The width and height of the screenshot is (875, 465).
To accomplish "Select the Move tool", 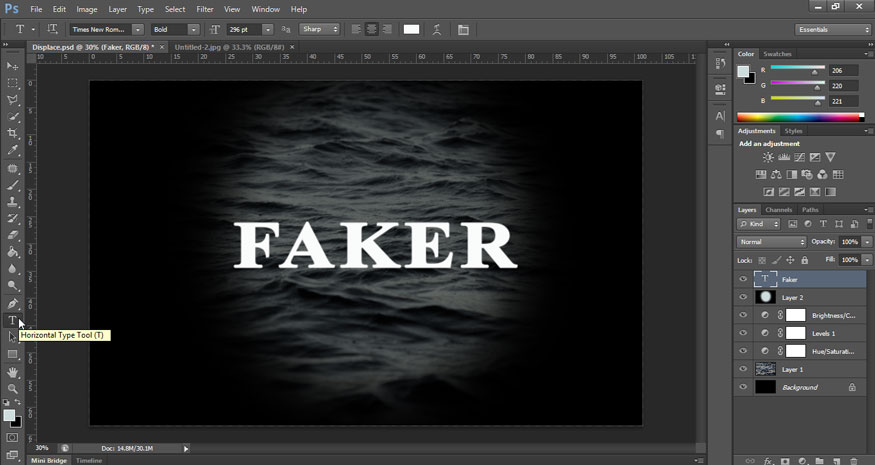I will [12, 66].
